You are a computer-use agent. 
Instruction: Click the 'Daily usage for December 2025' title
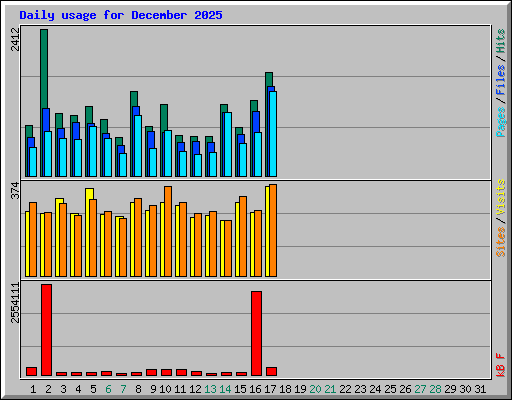[x=121, y=15]
